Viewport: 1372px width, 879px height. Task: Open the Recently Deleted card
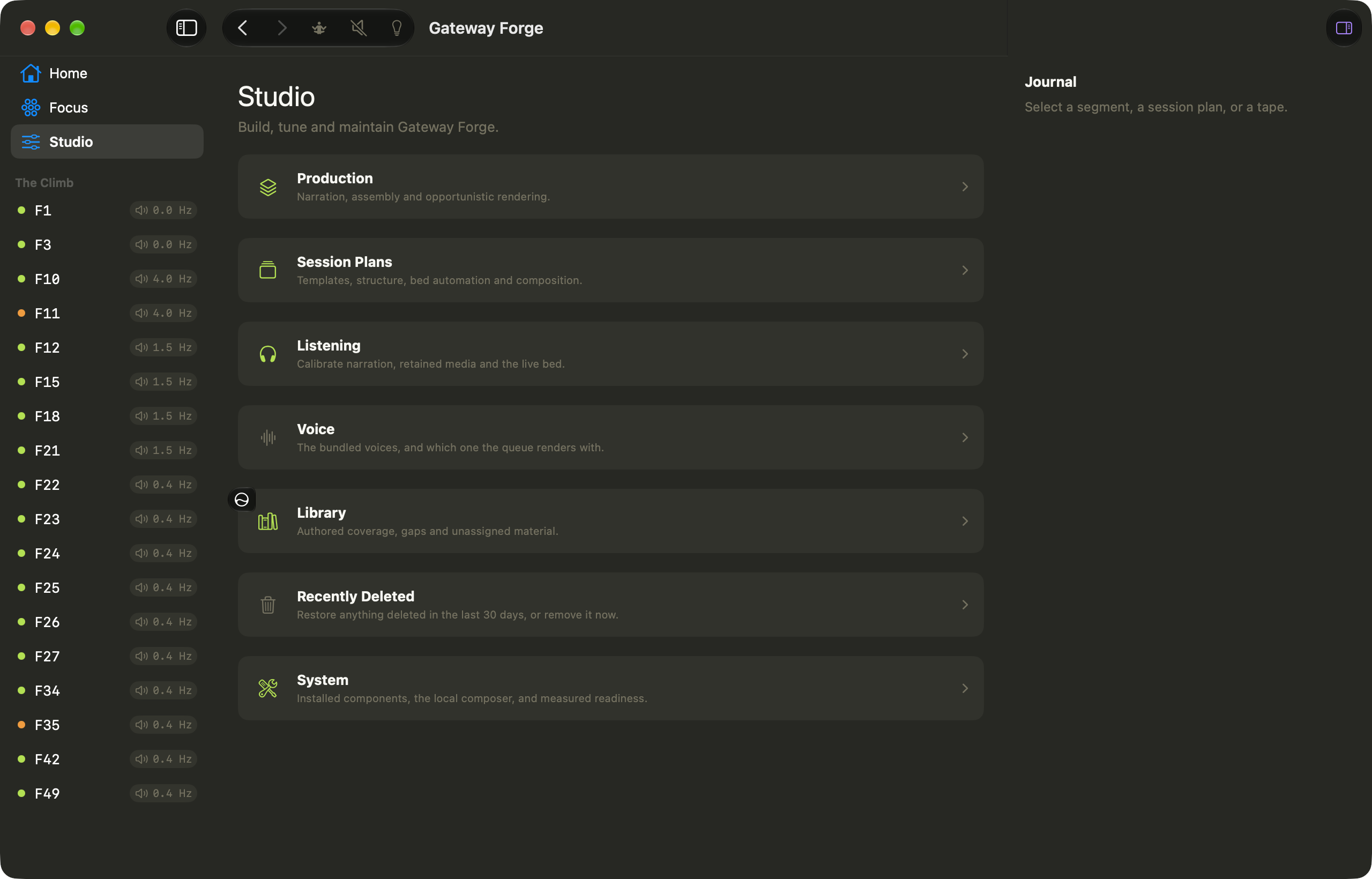click(610, 605)
